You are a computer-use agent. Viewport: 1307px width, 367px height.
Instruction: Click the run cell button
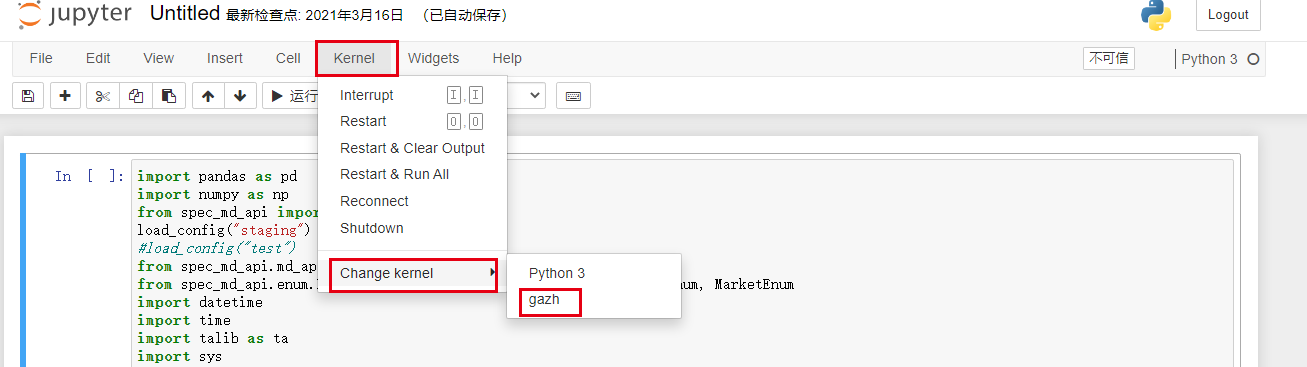(290, 96)
